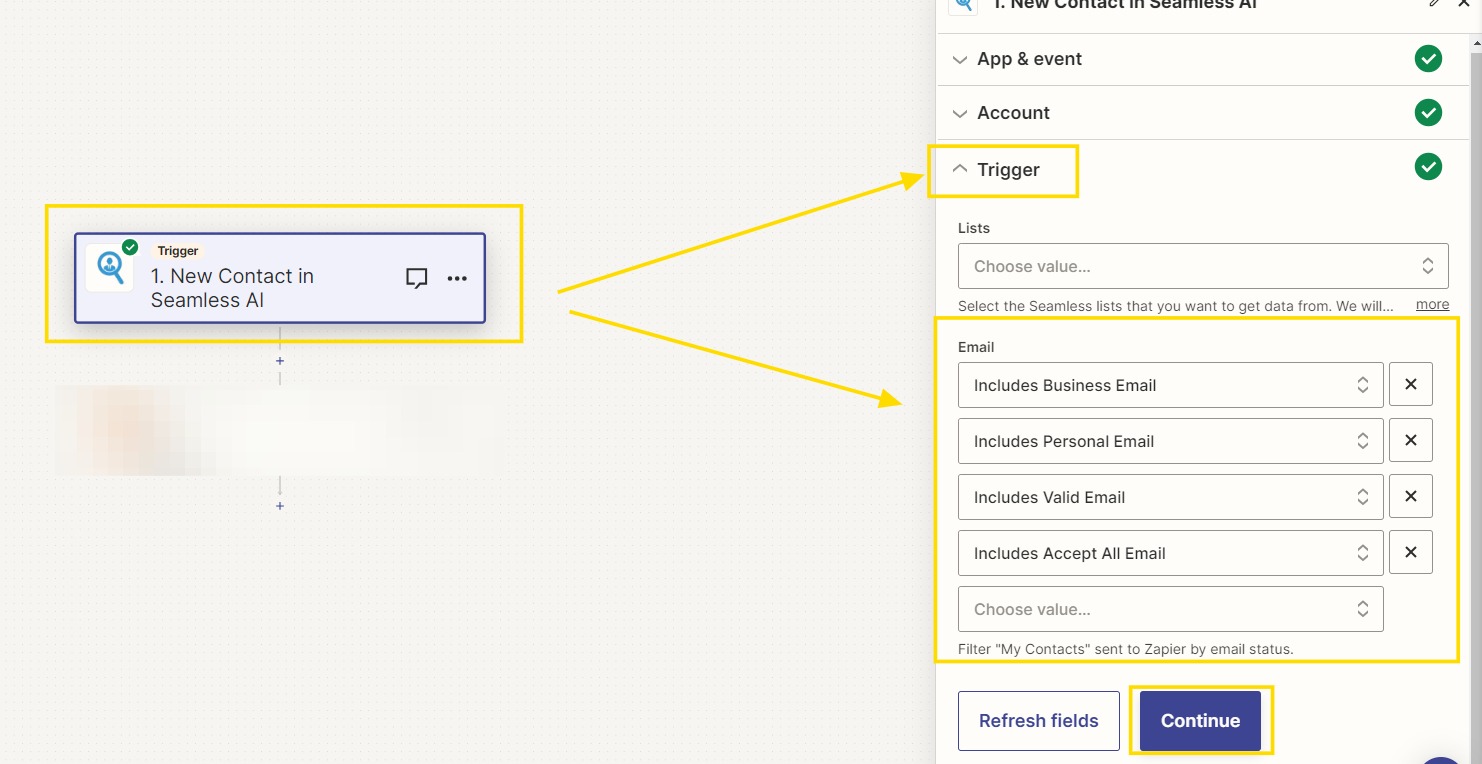Click the Seamless AI app icon on trigger step
This screenshot has height=764, width=1482.
109,267
